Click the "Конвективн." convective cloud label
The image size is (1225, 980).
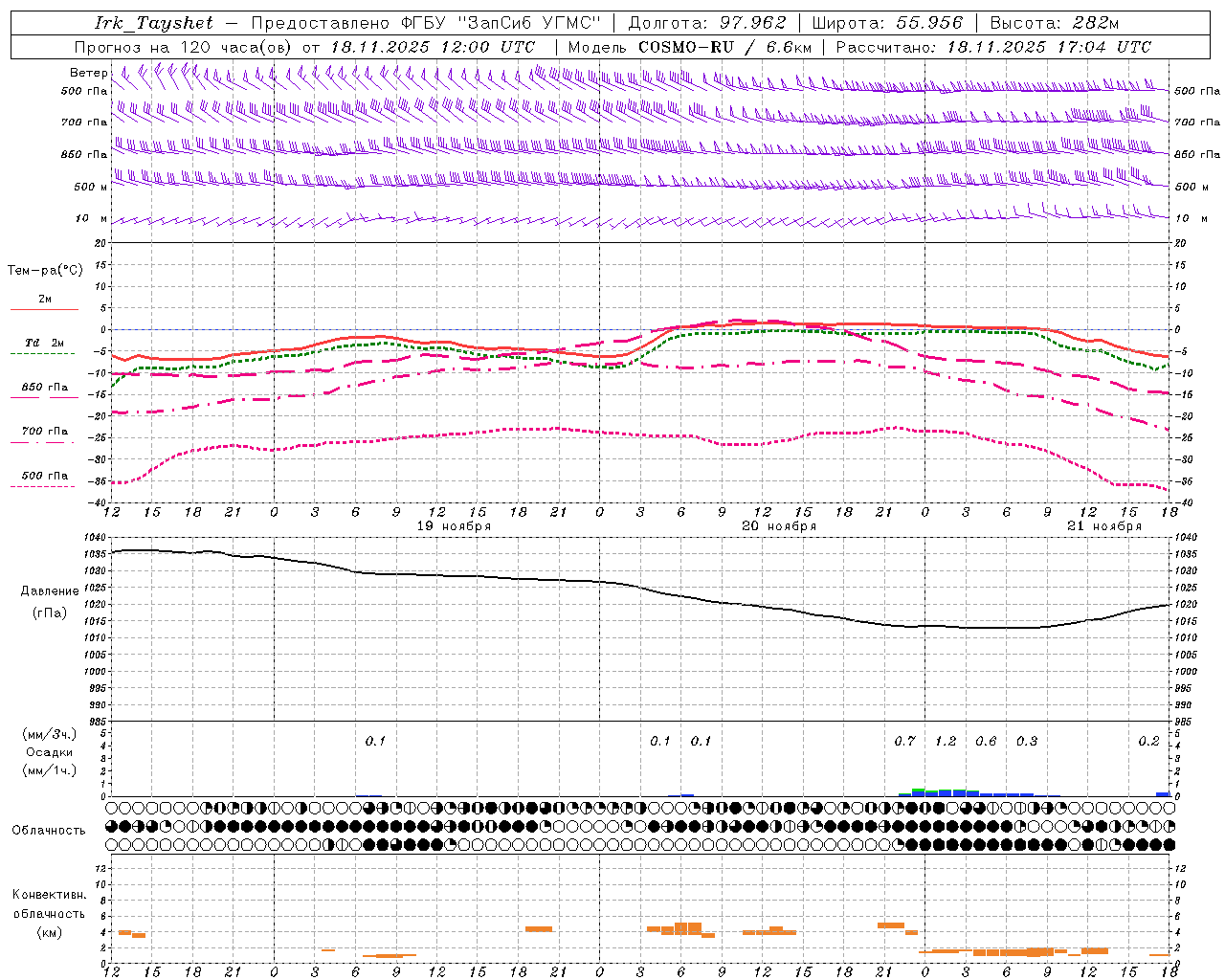coord(49,895)
